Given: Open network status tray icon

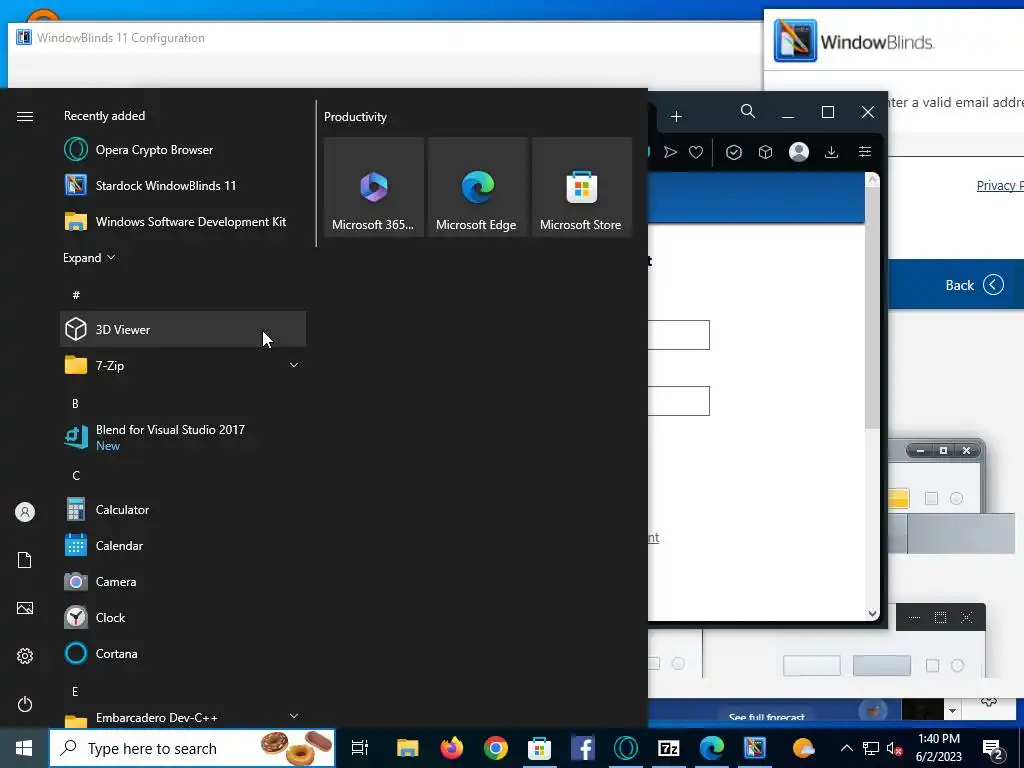Looking at the screenshot, I should [871, 748].
